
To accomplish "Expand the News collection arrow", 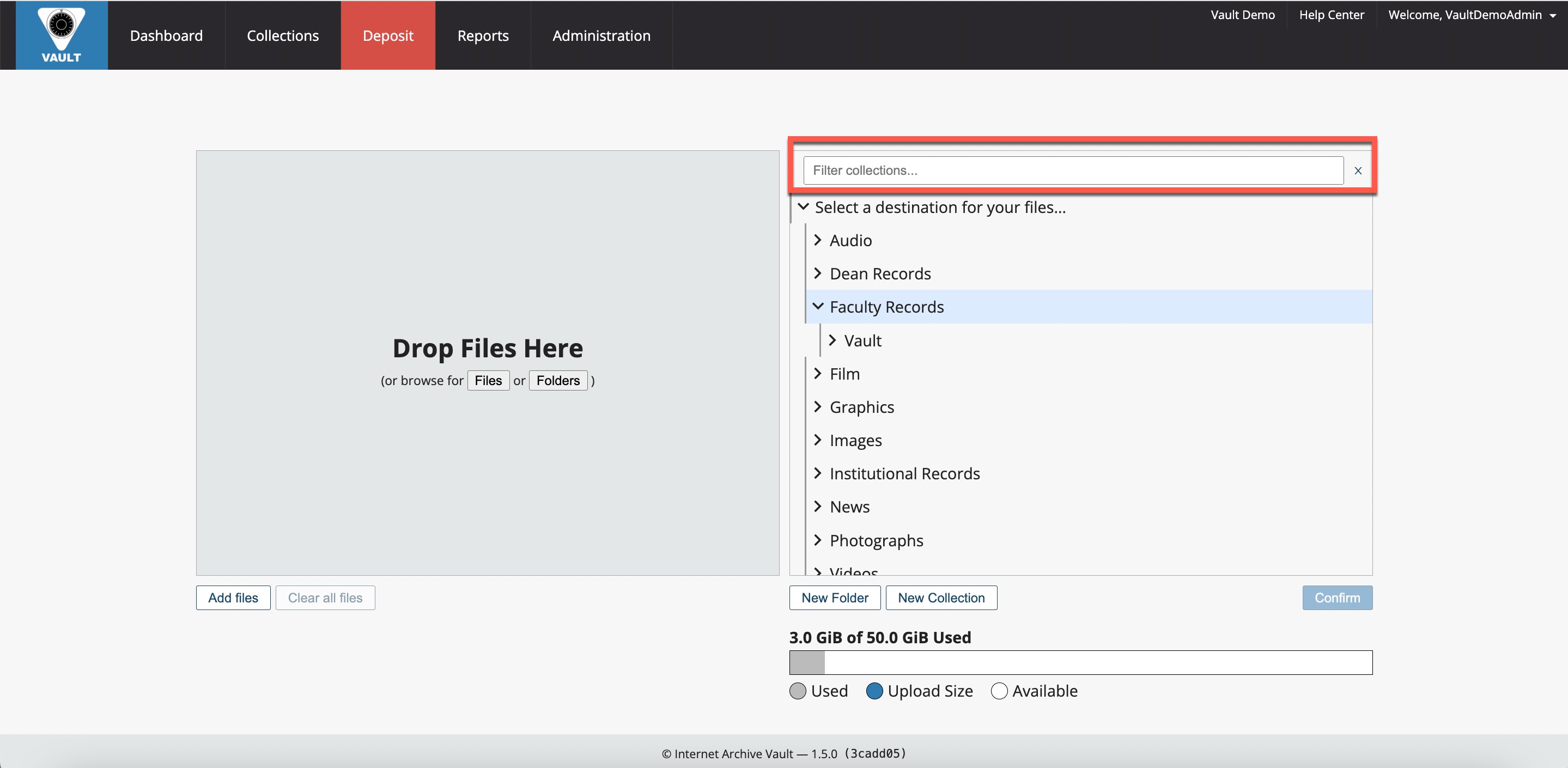I will pos(817,507).
